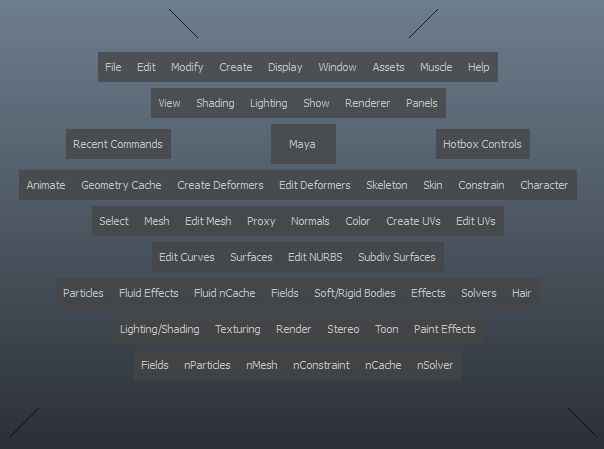The image size is (604, 449).
Task: Open the nSolver menu
Action: point(435,365)
